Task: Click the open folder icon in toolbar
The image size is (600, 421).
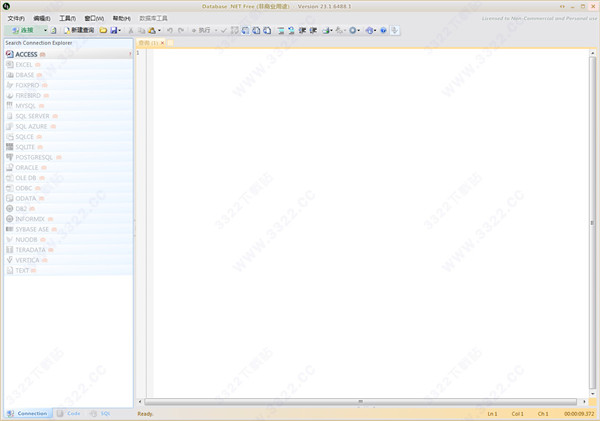Action: [103, 30]
